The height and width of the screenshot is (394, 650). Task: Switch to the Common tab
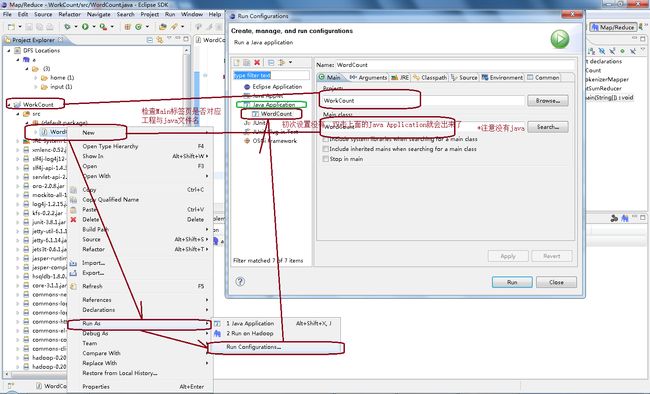point(543,78)
